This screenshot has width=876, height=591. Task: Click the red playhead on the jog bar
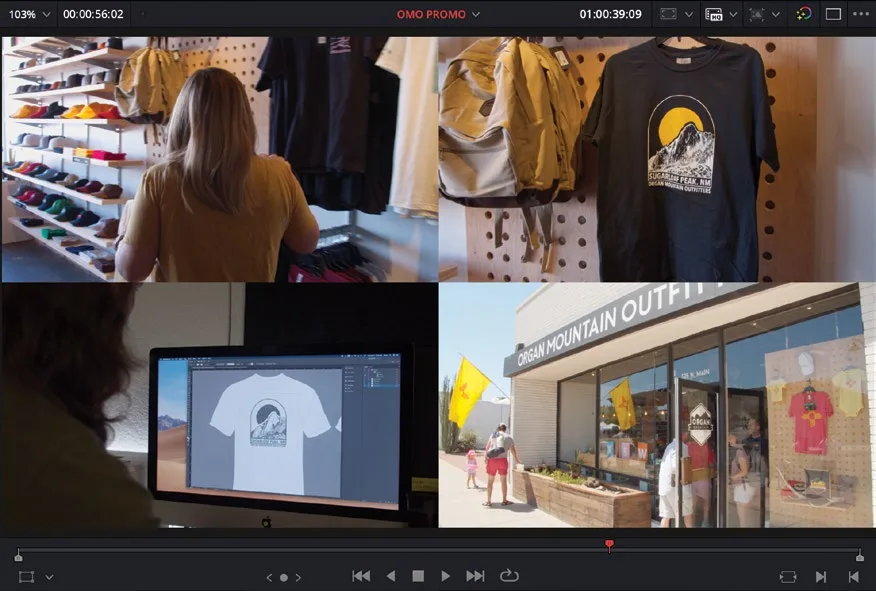point(610,545)
